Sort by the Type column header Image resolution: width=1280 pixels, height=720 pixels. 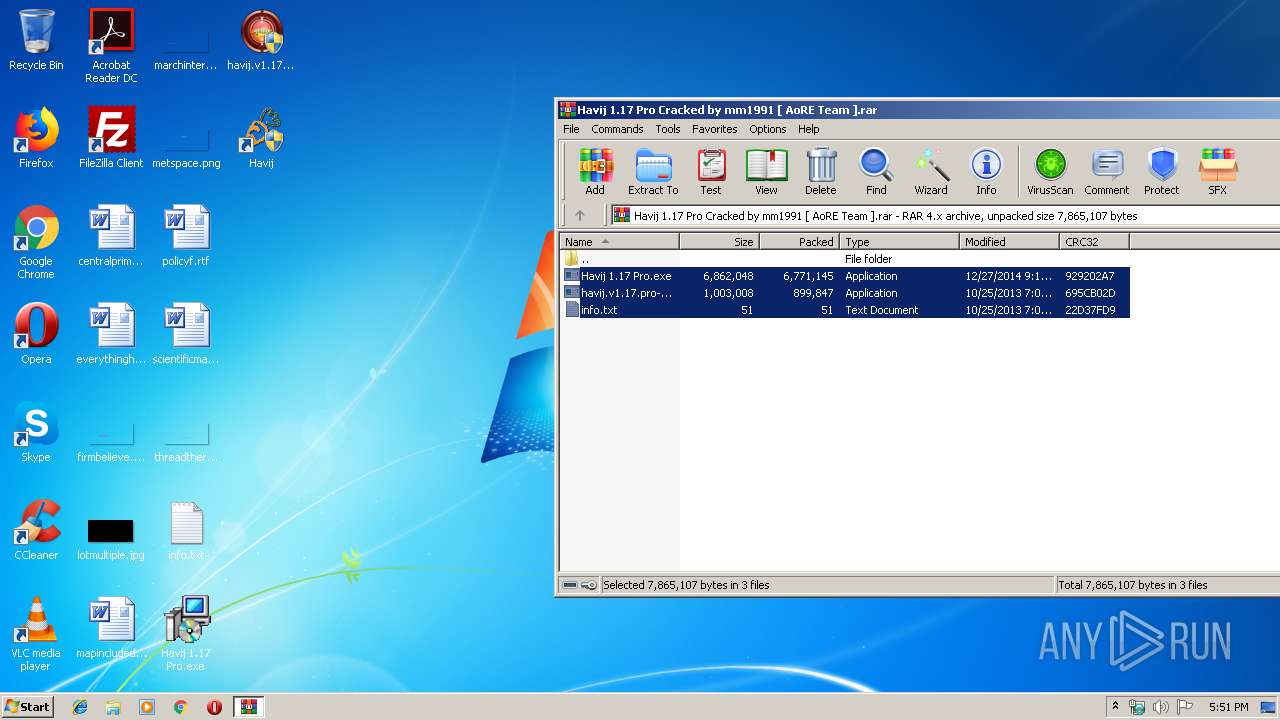tap(900, 242)
